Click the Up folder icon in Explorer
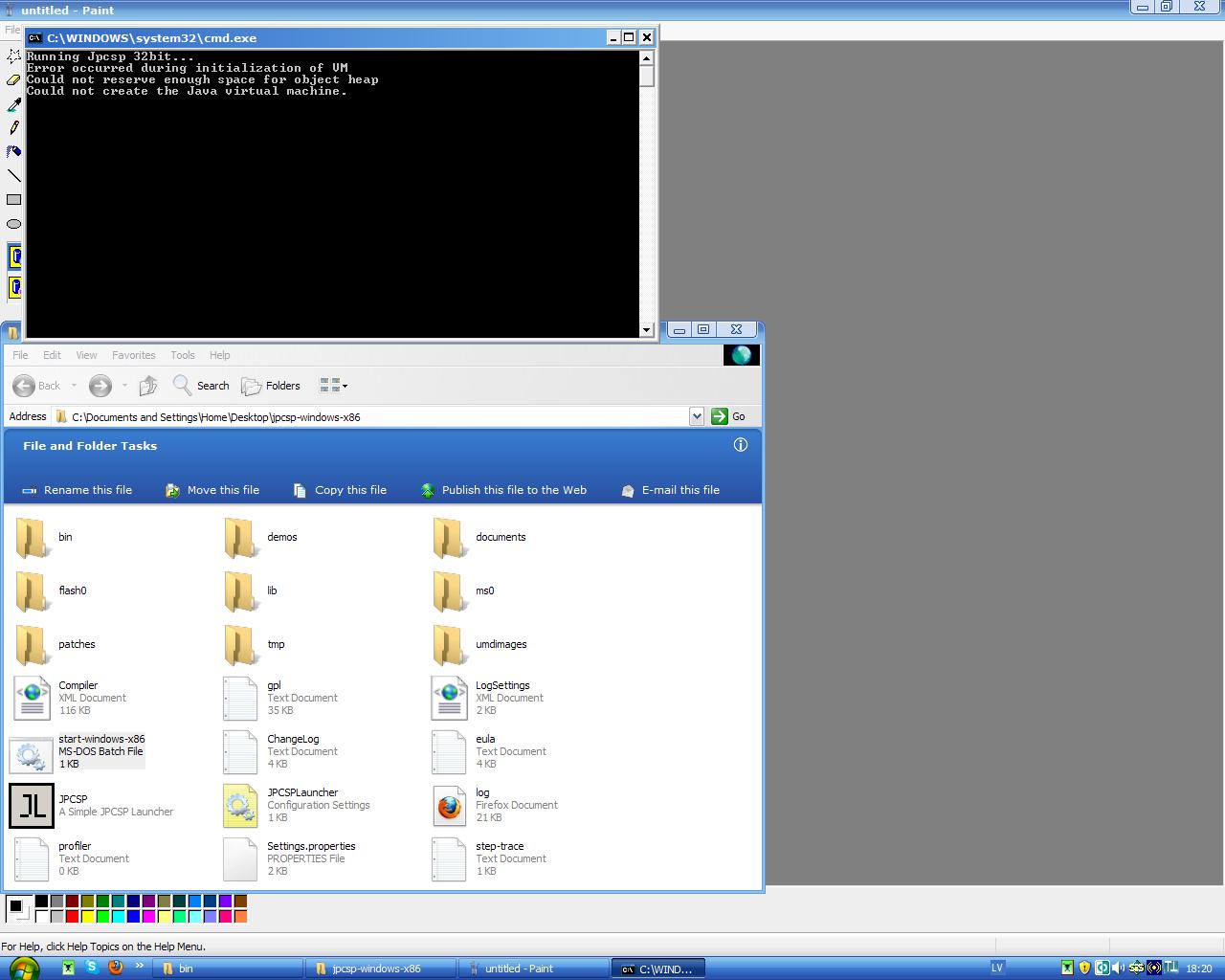The height and width of the screenshot is (980, 1225). 147,386
